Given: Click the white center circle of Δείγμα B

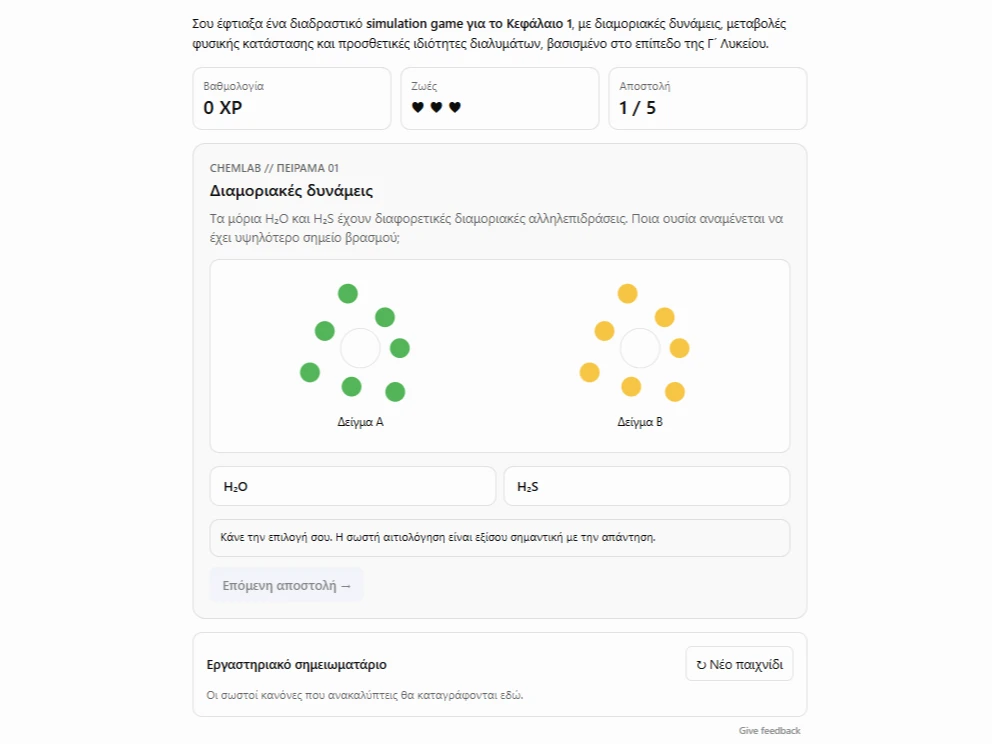Looking at the screenshot, I should (x=640, y=348).
